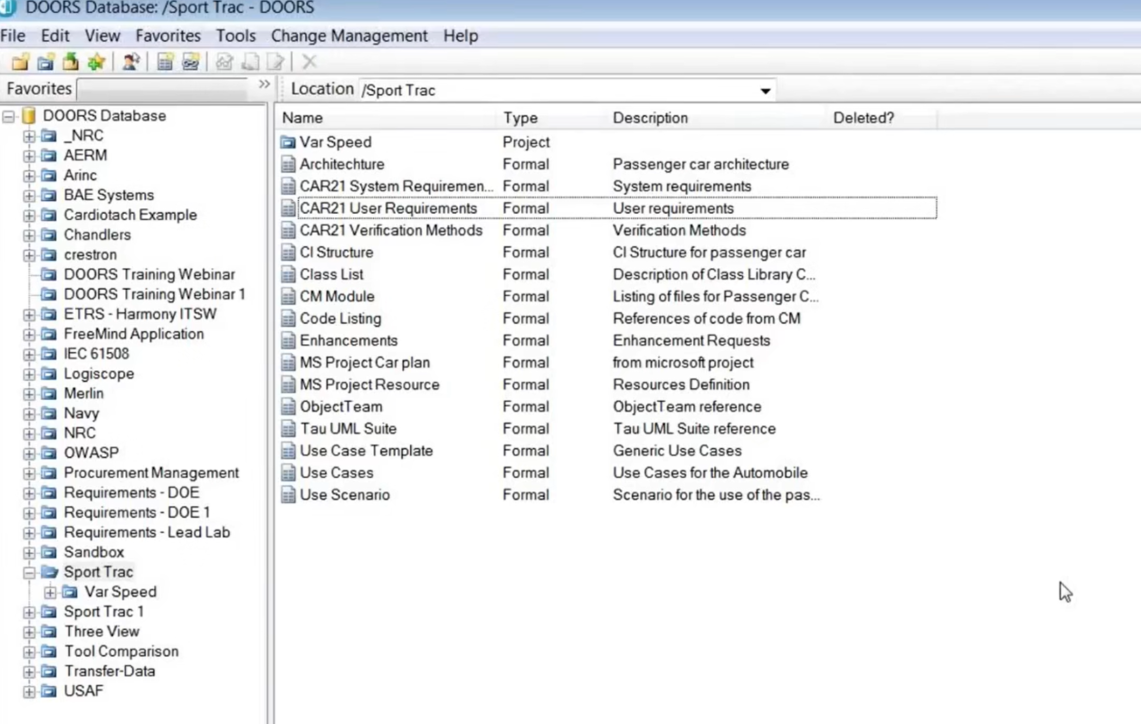Open the View menu

[x=102, y=36]
